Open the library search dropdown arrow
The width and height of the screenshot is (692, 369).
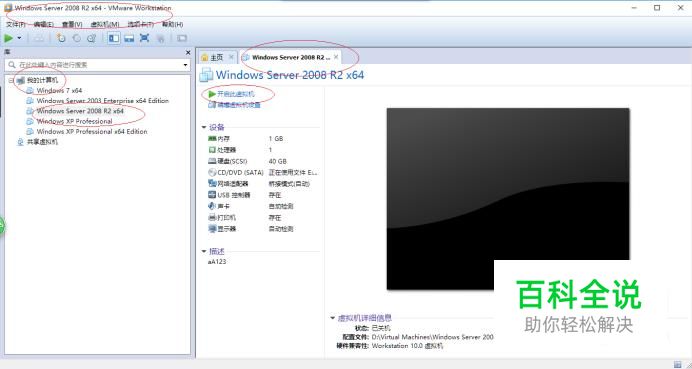pos(185,65)
